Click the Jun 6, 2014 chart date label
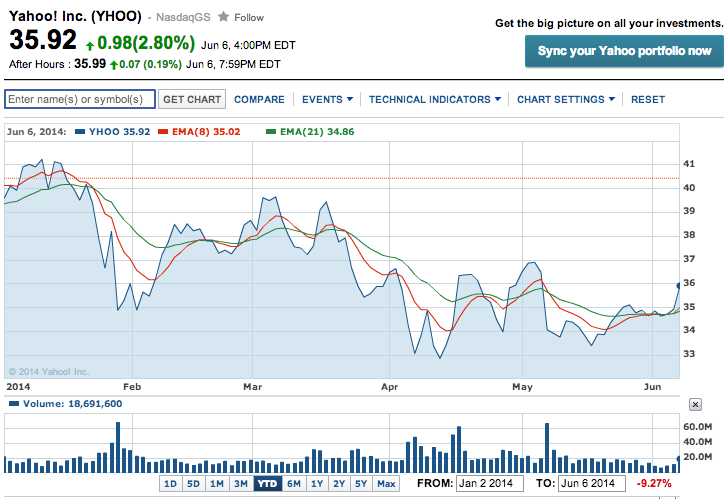Screen dimensions: 727x499 pos(36,132)
